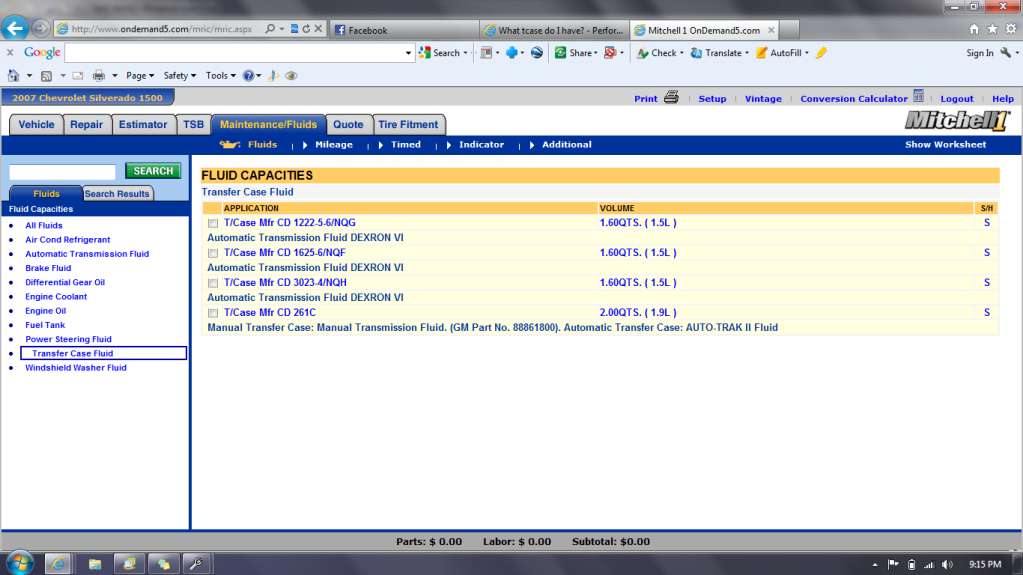This screenshot has width=1023, height=575.
Task: Open the Tools dropdown menu
Action: click(221, 76)
